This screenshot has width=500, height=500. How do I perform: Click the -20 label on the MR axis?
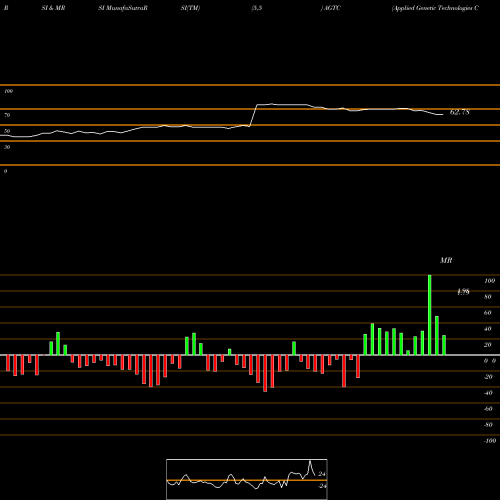click(488, 377)
